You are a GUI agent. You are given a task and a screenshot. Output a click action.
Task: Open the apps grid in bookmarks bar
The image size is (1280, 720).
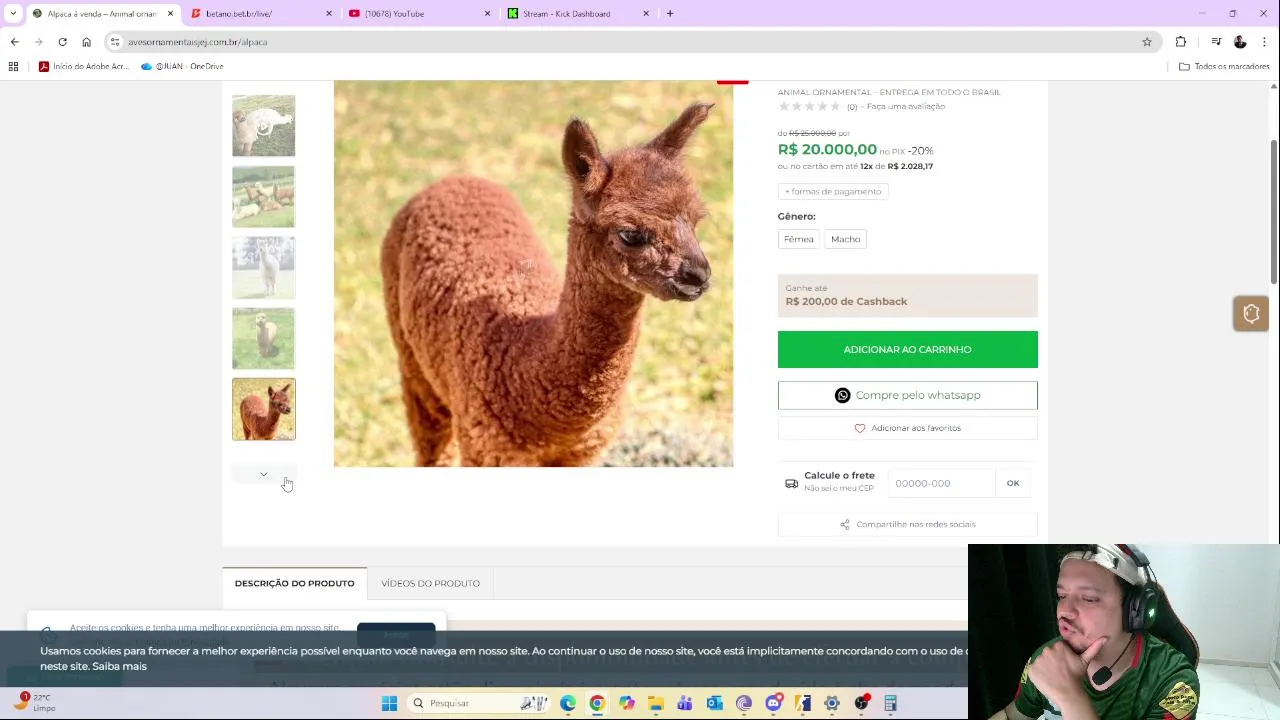(13, 66)
